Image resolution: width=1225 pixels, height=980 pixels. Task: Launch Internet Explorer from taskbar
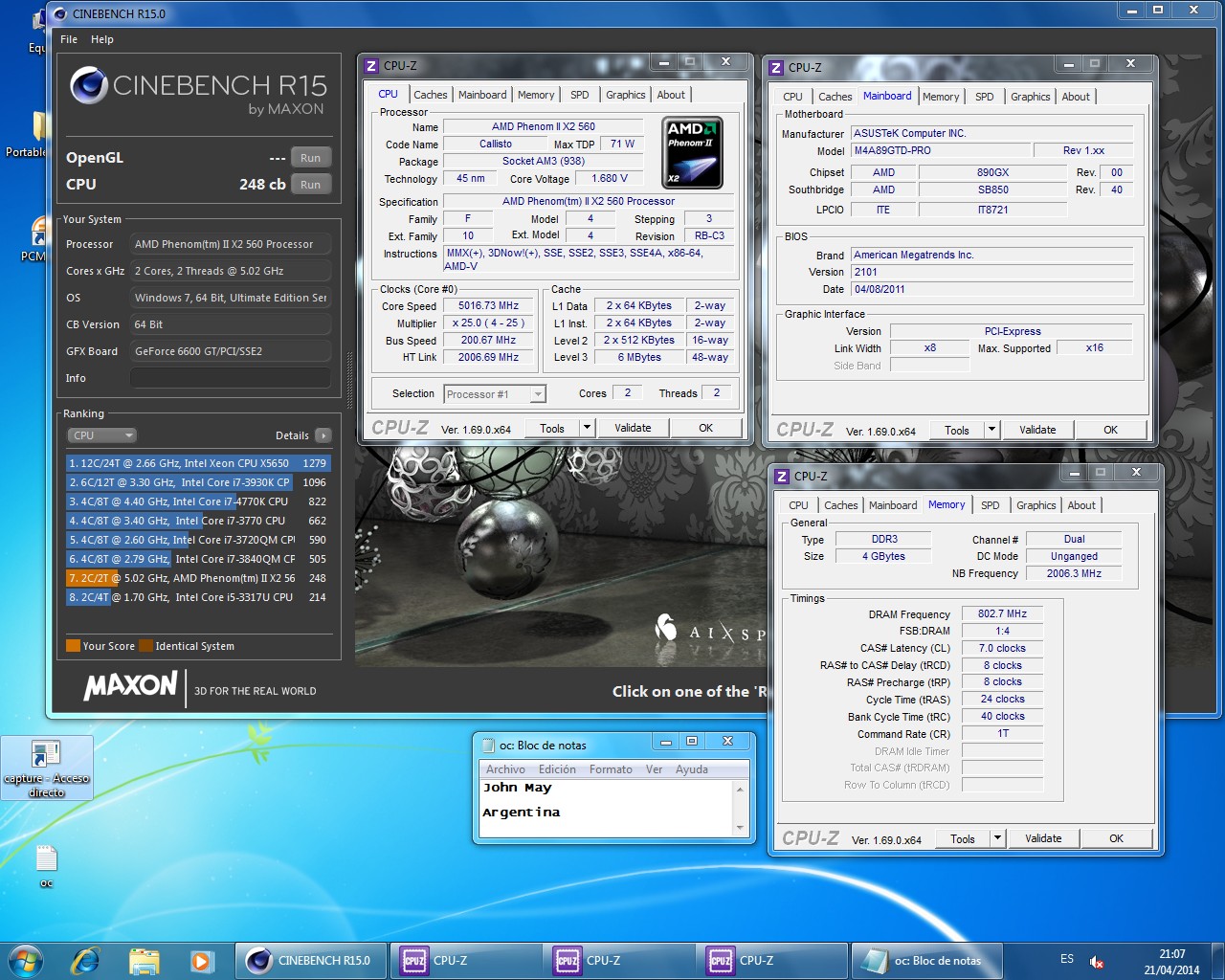(85, 960)
